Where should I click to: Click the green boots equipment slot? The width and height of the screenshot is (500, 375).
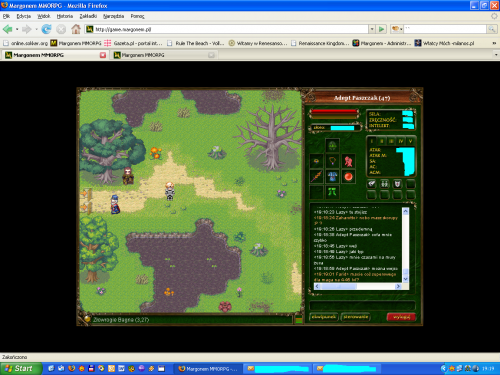point(332,192)
